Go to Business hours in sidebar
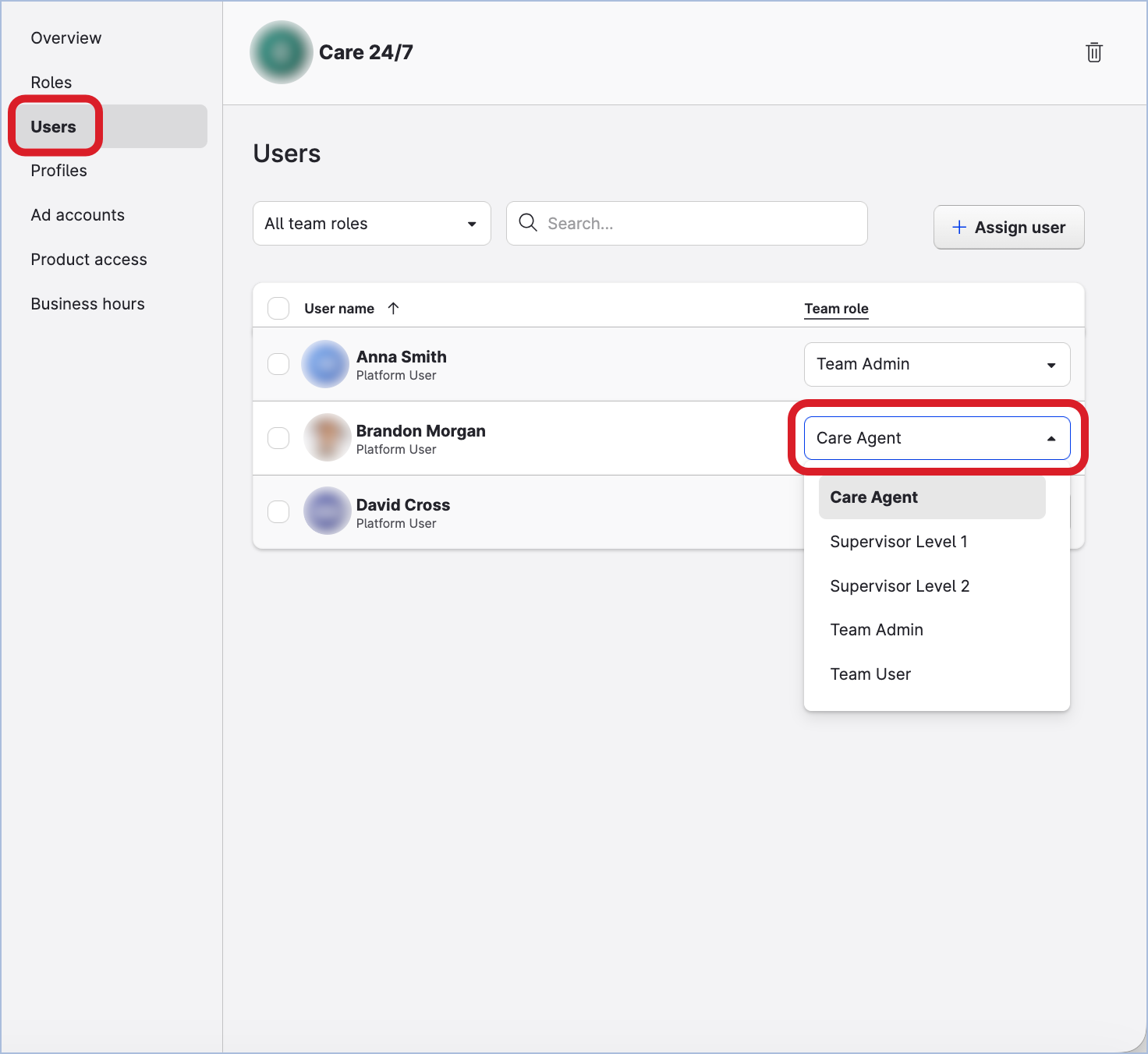 (87, 304)
